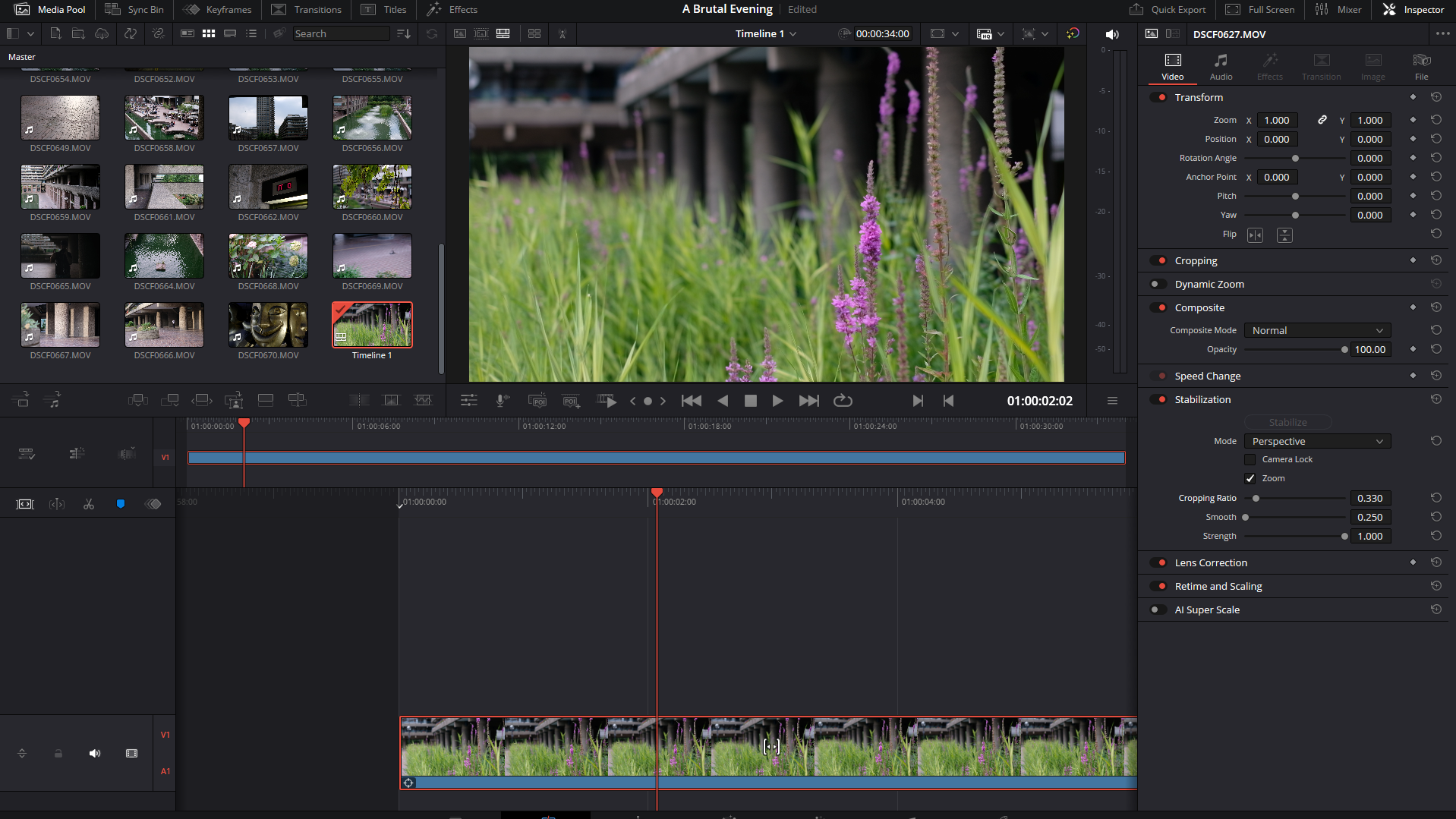
Task: Mute track audio with speaker icon
Action: point(95,753)
